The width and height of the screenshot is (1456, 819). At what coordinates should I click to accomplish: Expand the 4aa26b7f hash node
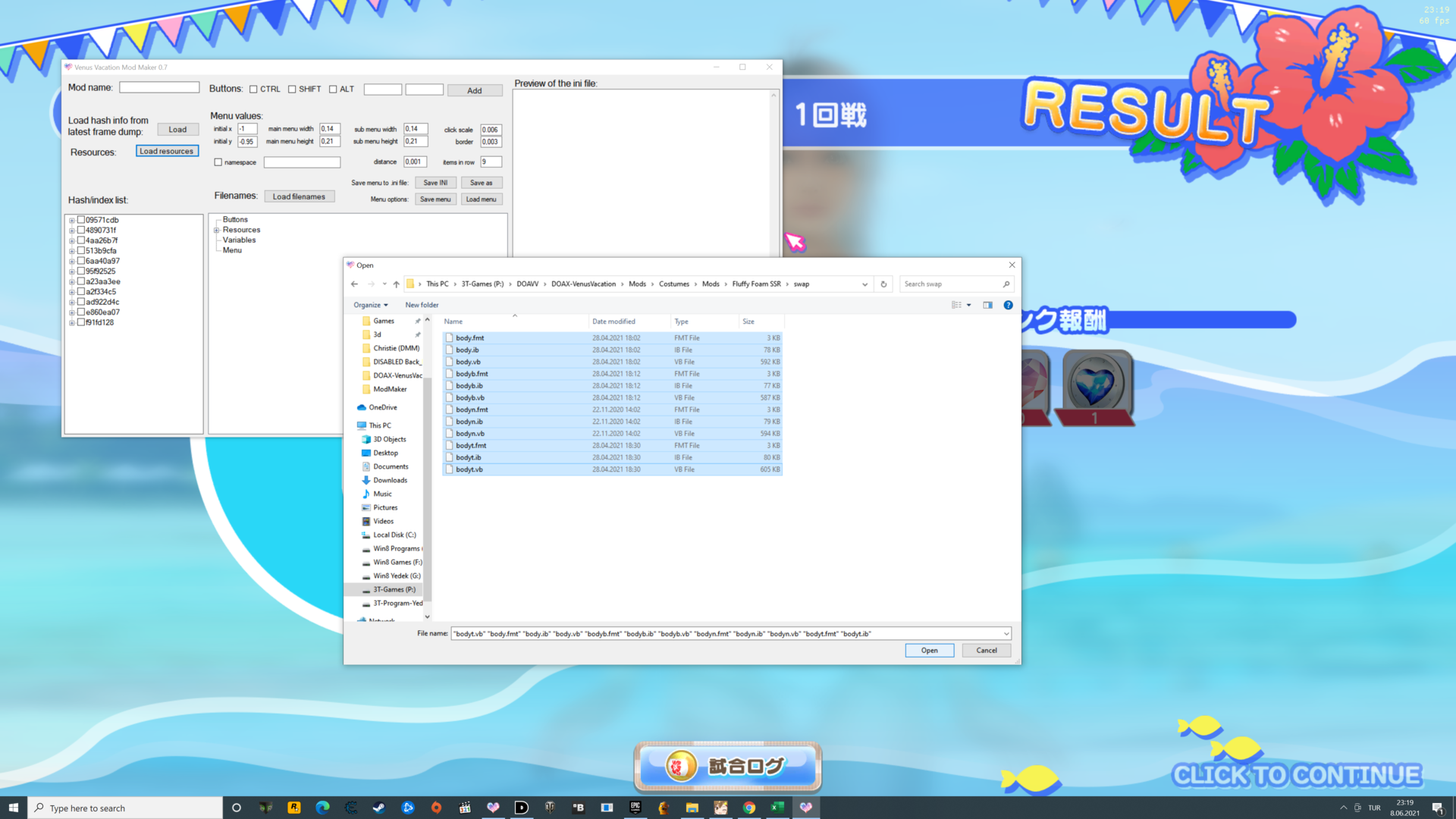(72, 241)
